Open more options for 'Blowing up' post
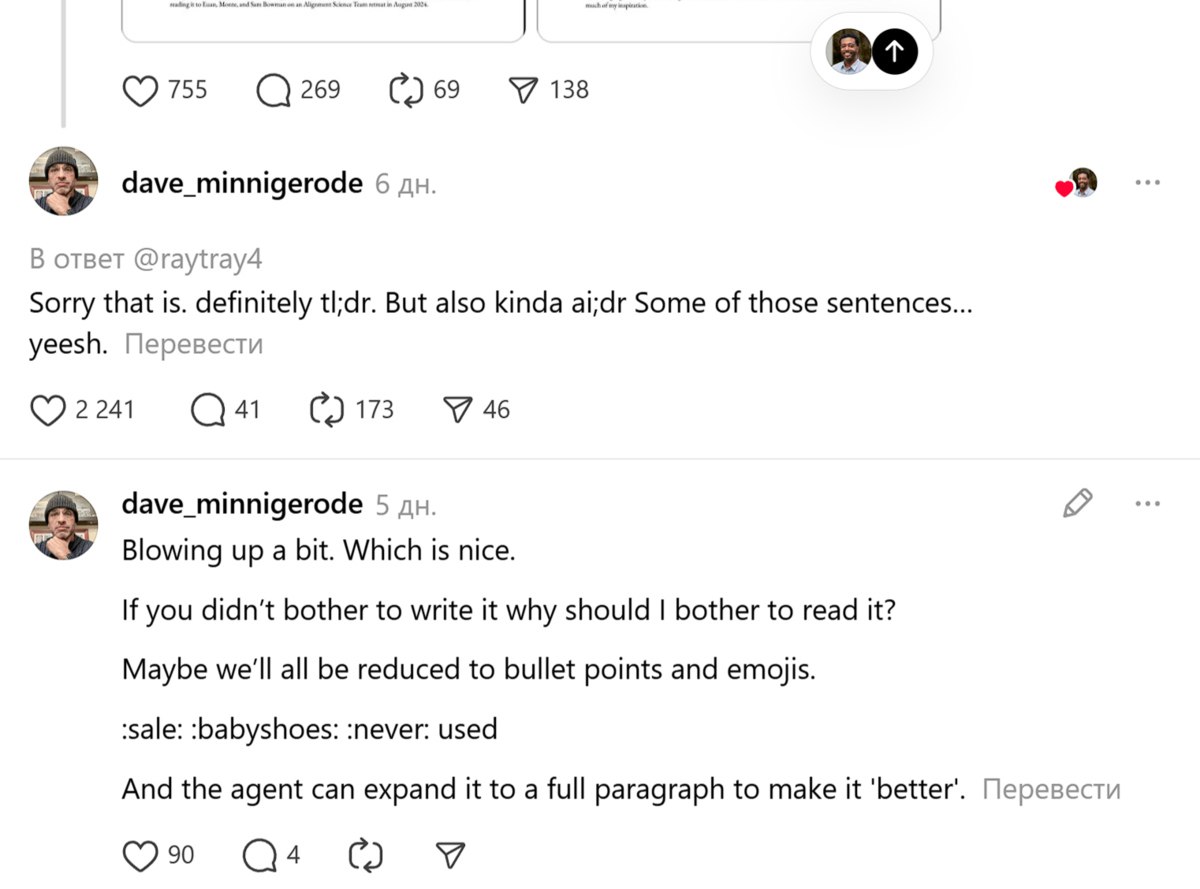The image size is (1200, 889). coord(1147,503)
